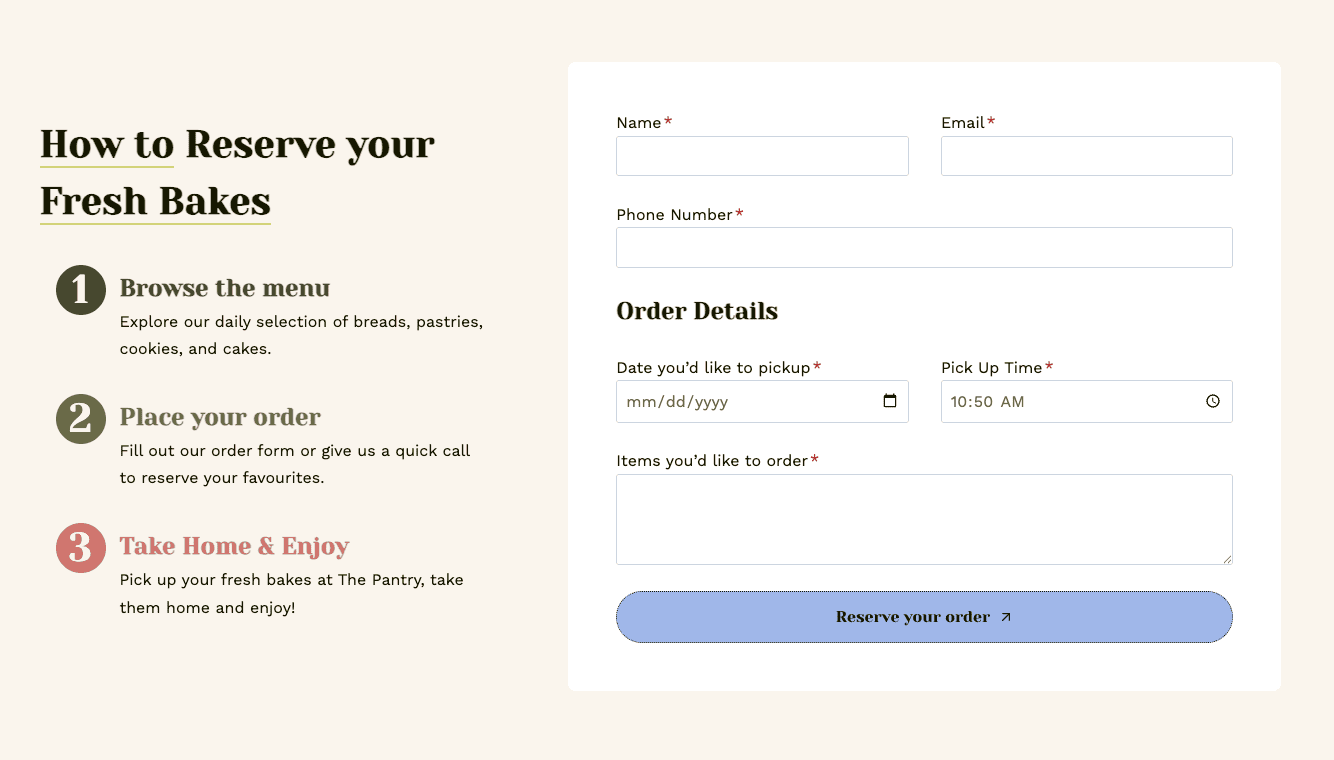The width and height of the screenshot is (1334, 760).
Task: Click the How to Reserve your Fresh Bakes title
Action: click(x=237, y=172)
